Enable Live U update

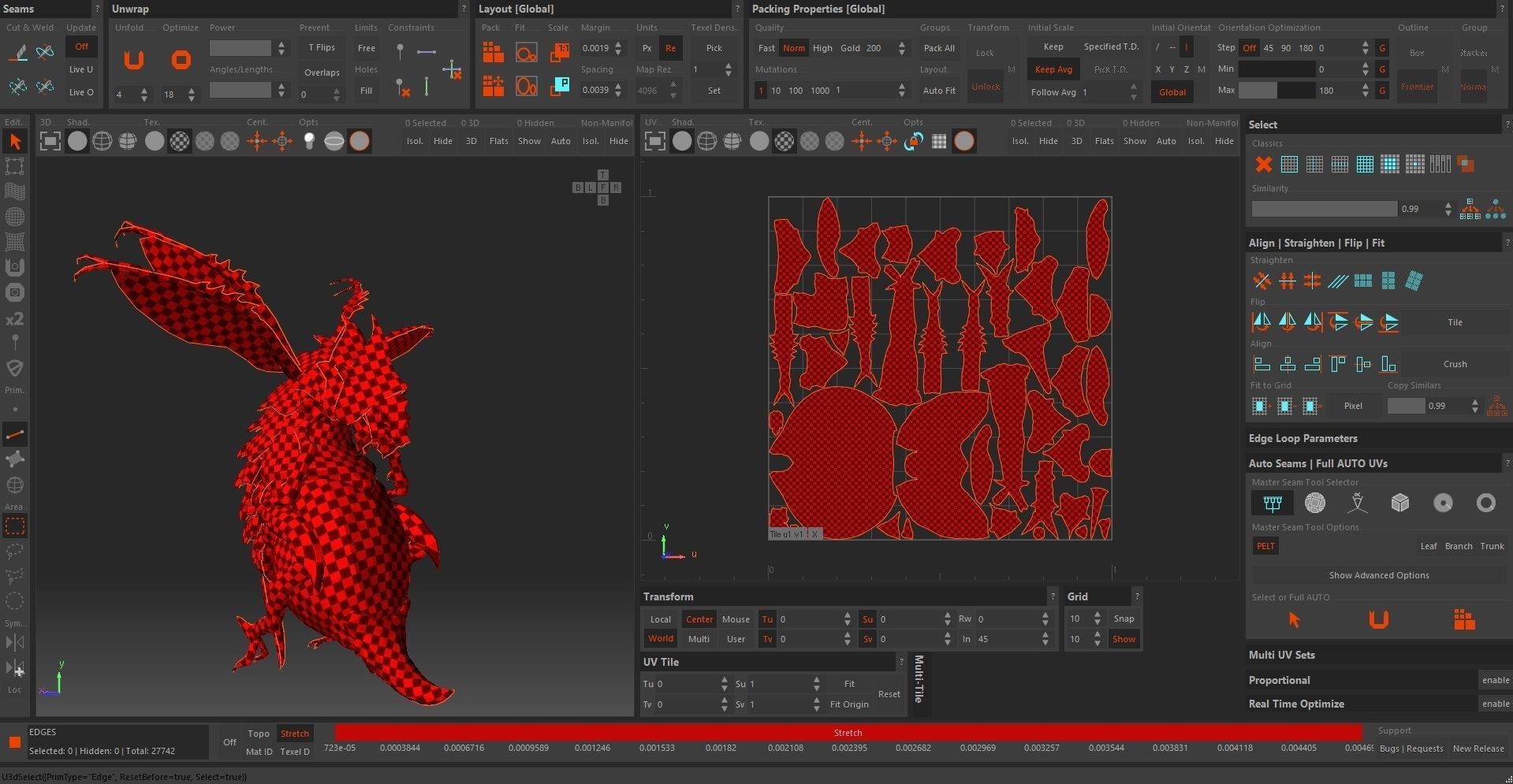click(x=81, y=69)
